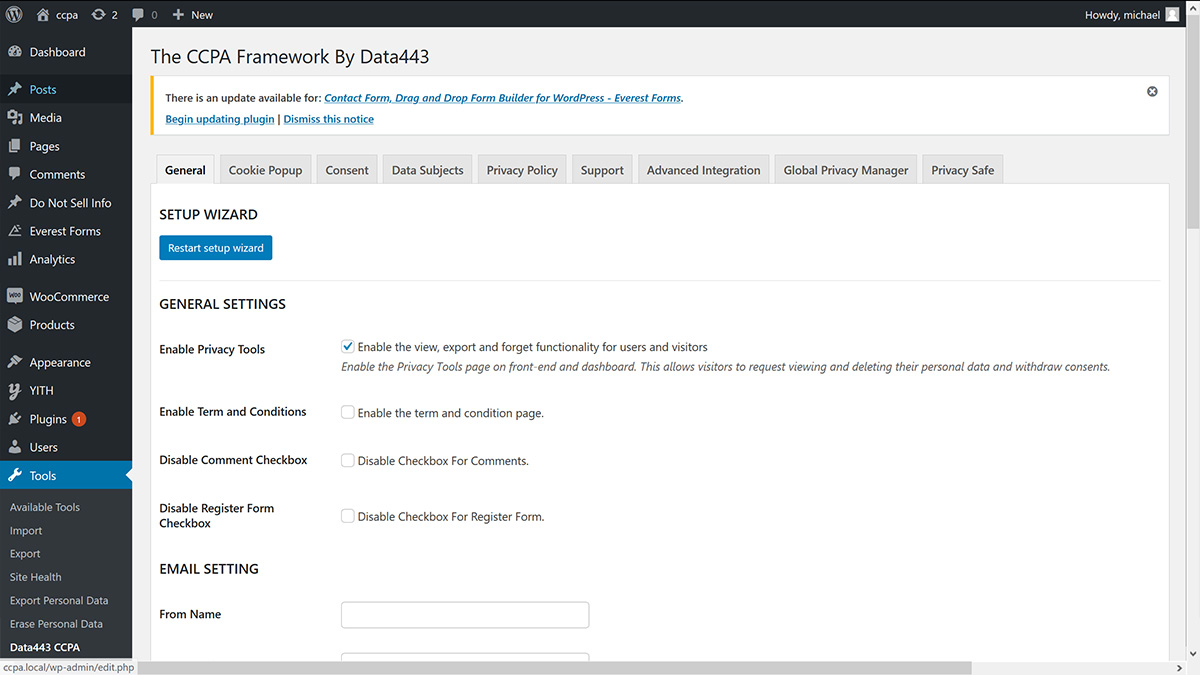Open the Data Subjects tab
The height and width of the screenshot is (675, 1200).
coord(427,170)
